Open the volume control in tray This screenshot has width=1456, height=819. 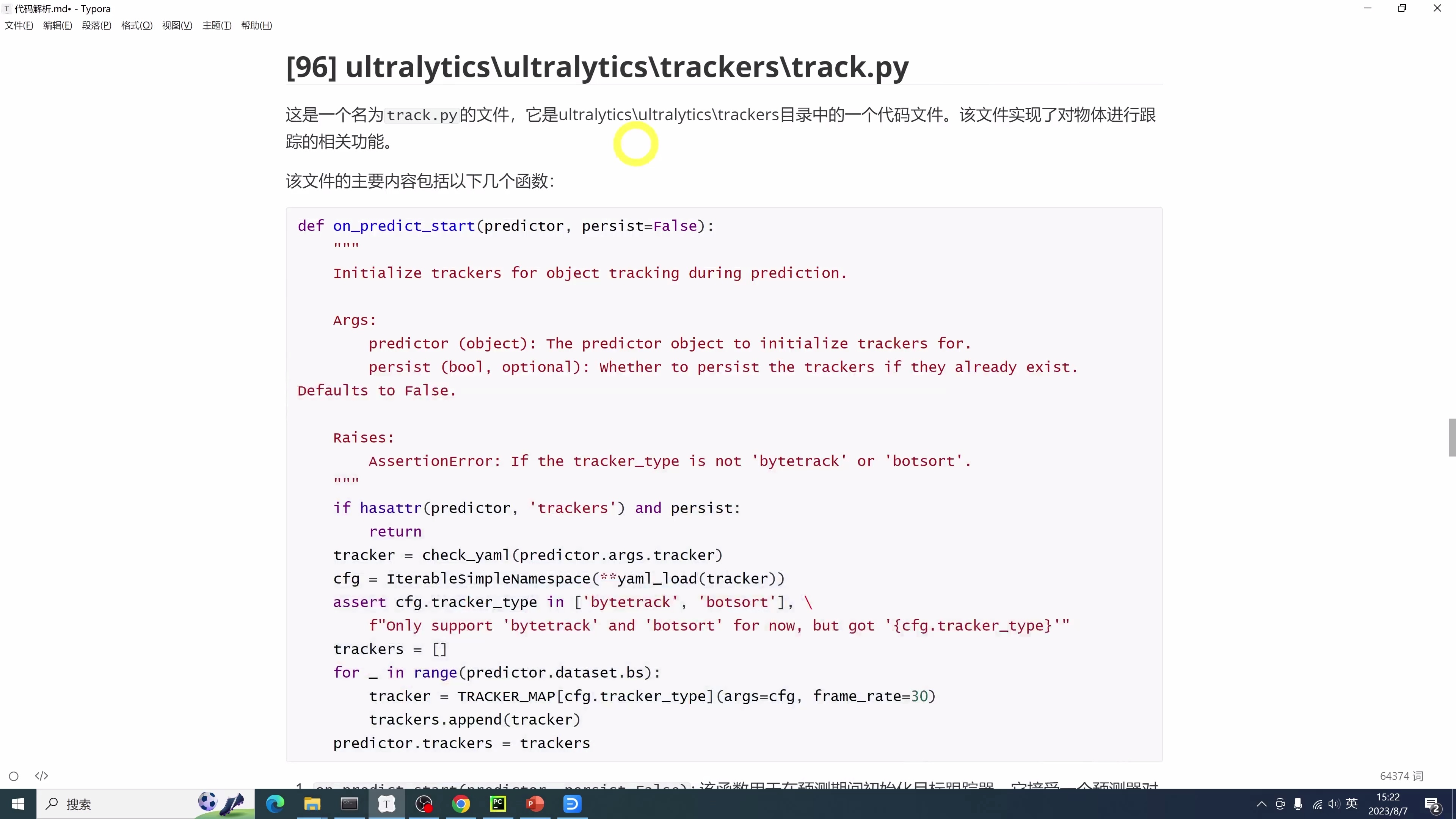(x=1334, y=804)
